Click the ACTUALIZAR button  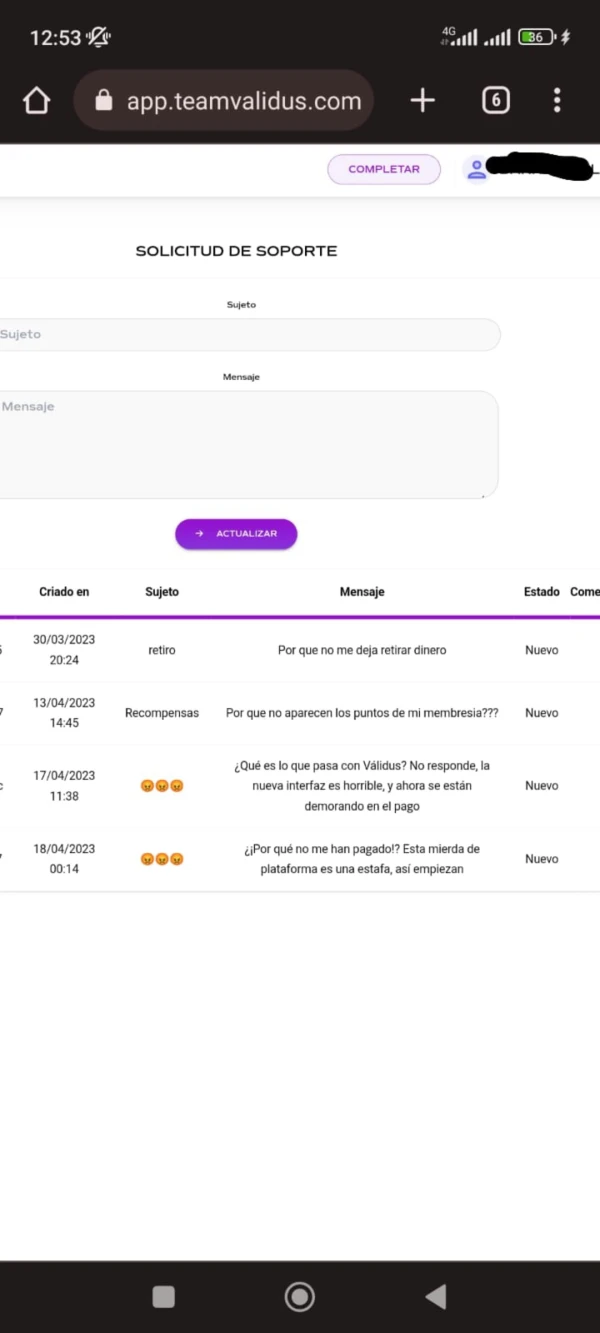coord(236,534)
